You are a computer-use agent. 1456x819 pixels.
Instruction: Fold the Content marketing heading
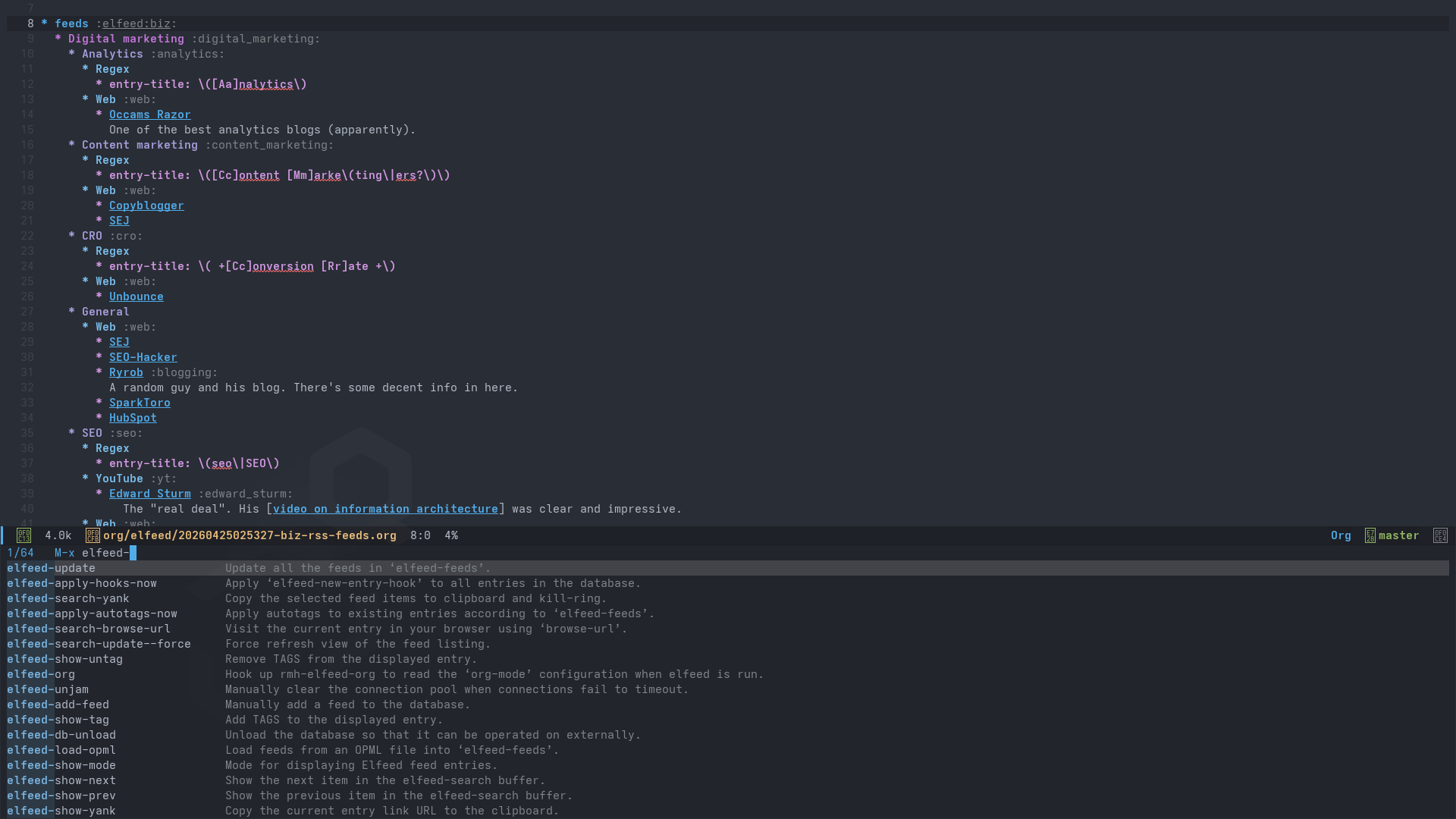click(140, 145)
